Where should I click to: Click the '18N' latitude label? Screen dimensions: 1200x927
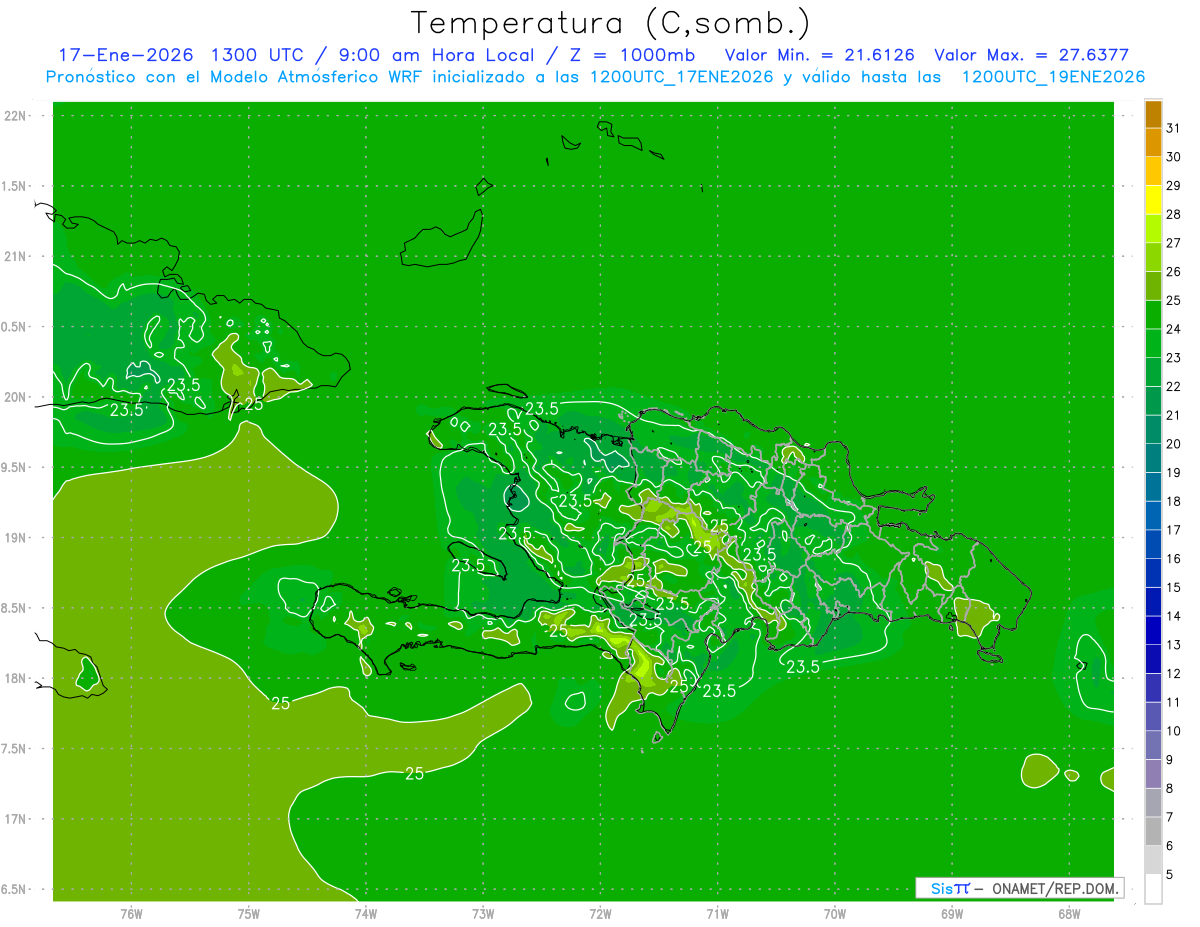16,679
